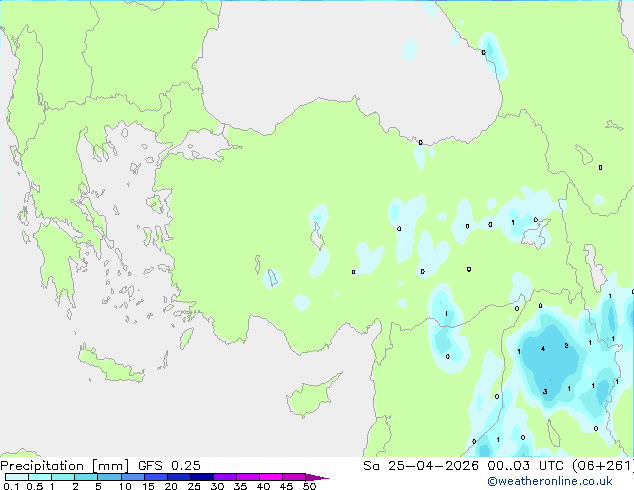Pick the 20–25 mm legend swatch
The width and height of the screenshot is (634, 490).
[179, 477]
